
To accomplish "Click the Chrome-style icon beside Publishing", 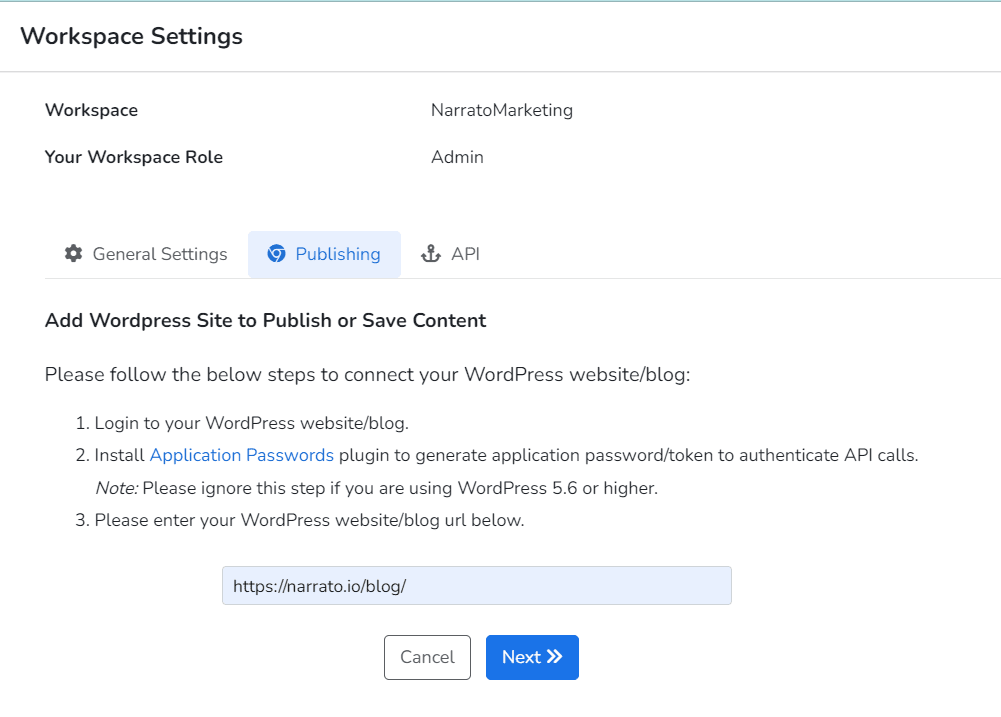I will click(276, 253).
